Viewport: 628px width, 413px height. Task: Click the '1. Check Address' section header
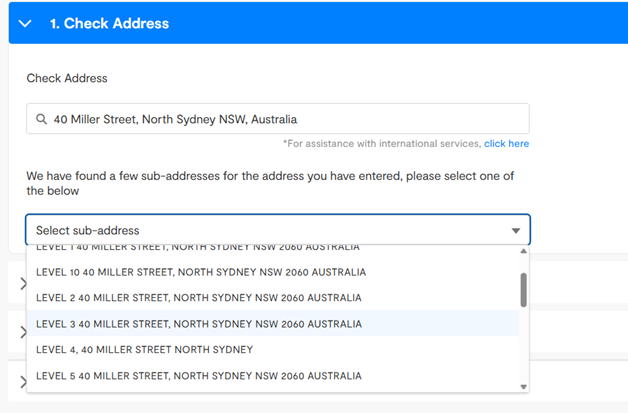click(318, 23)
